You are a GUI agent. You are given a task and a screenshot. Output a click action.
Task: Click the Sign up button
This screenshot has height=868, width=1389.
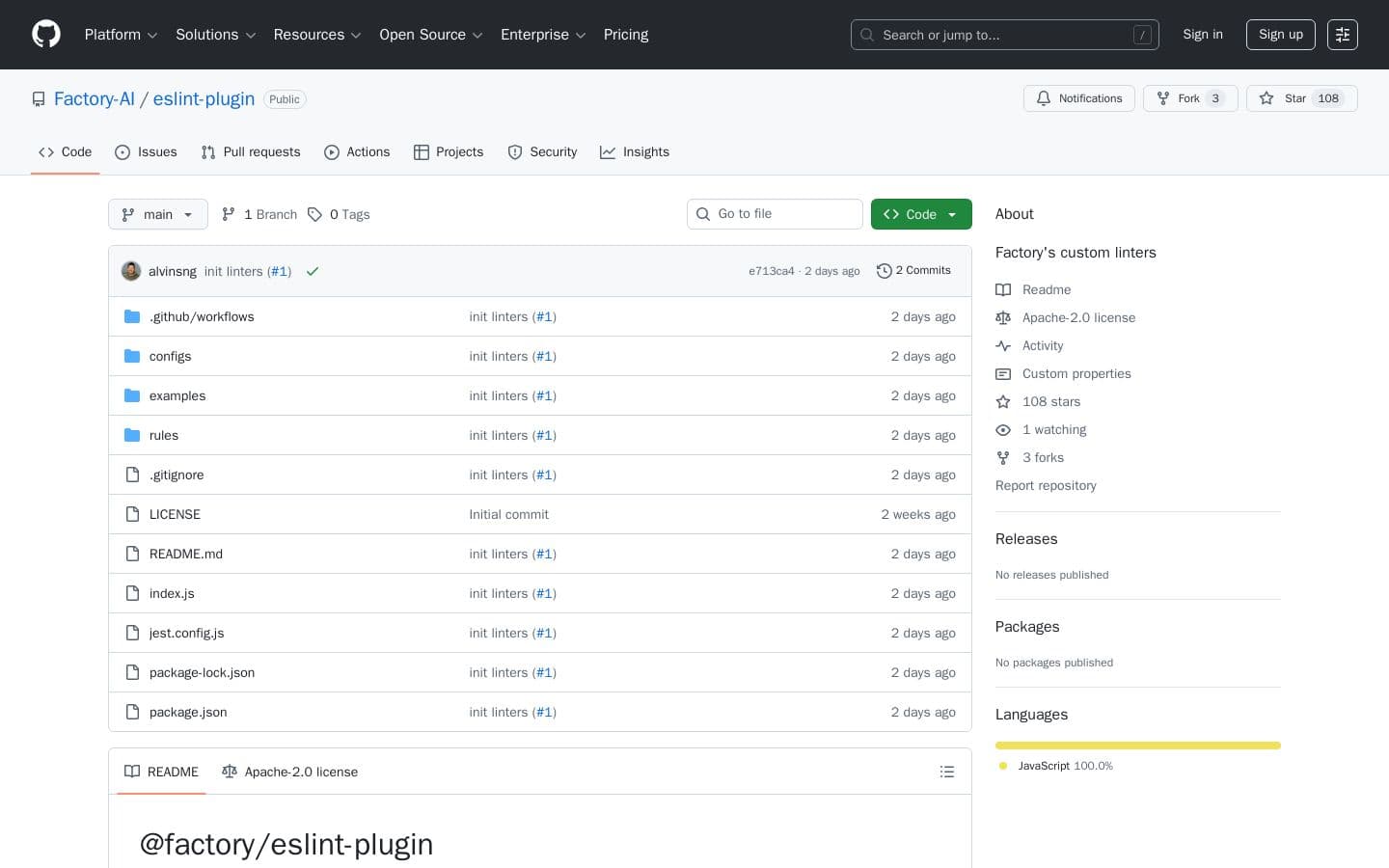(1280, 35)
